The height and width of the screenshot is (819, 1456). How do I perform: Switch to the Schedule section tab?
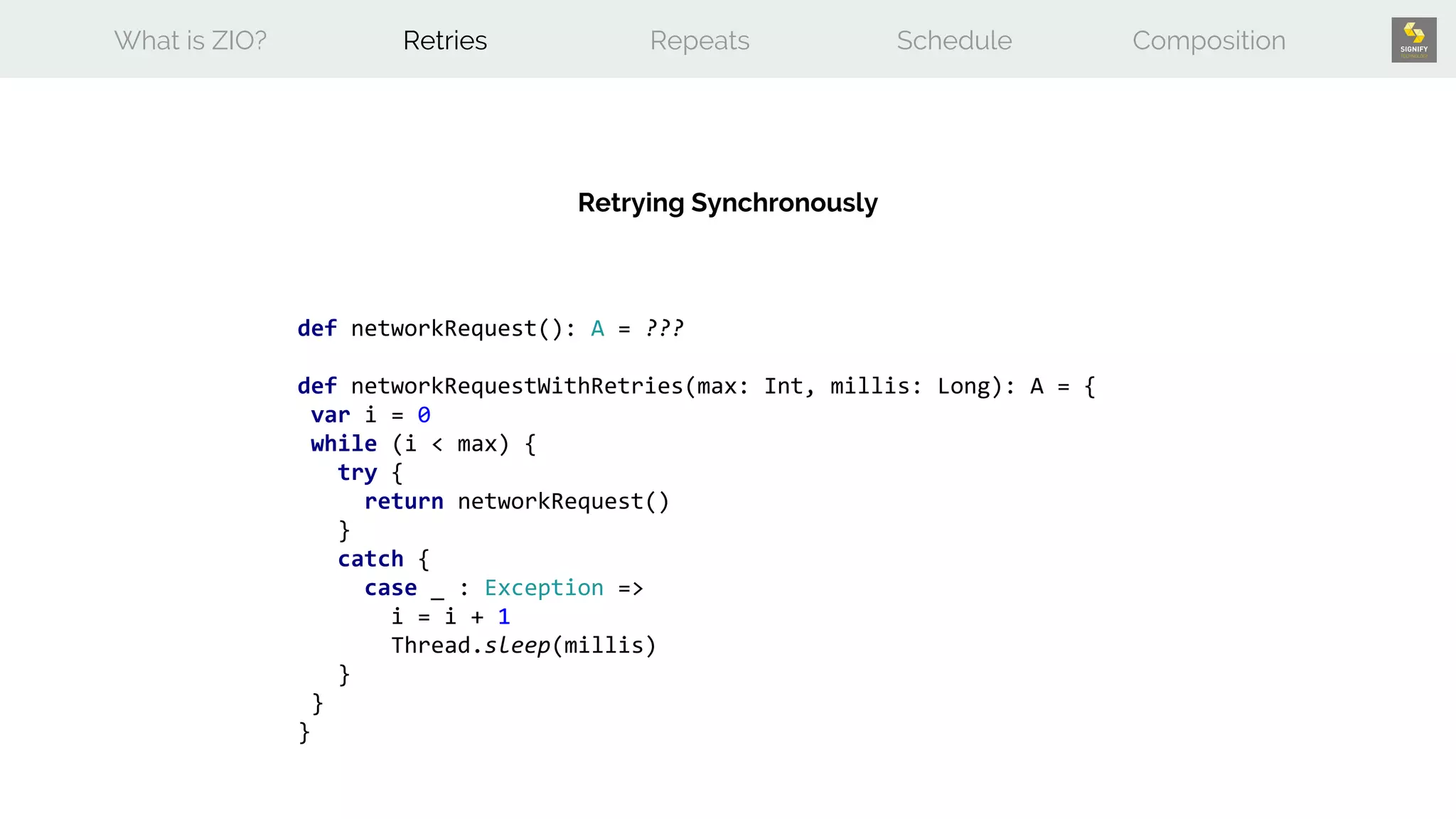pyautogui.click(x=954, y=41)
